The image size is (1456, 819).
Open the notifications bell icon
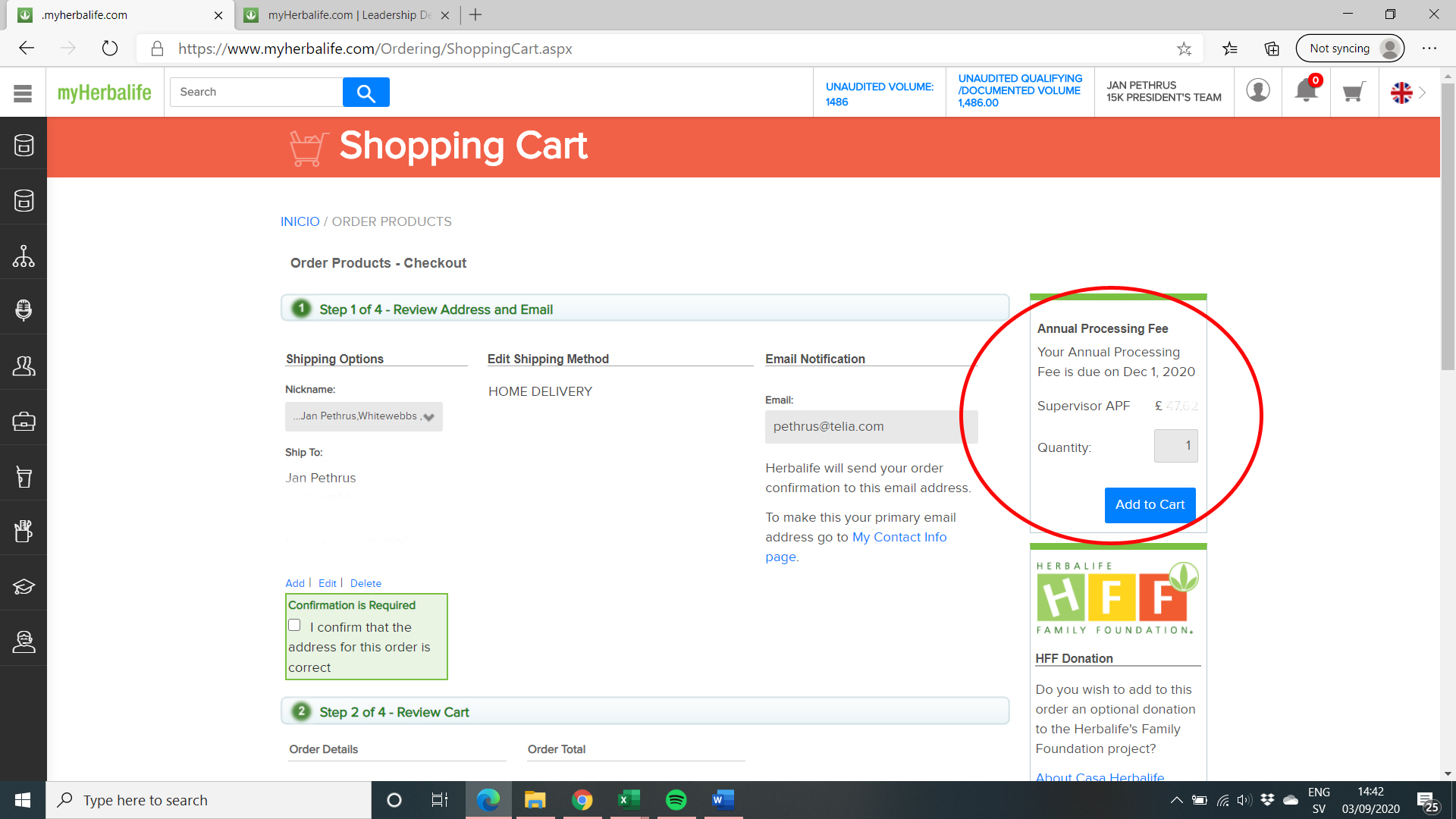(1307, 91)
